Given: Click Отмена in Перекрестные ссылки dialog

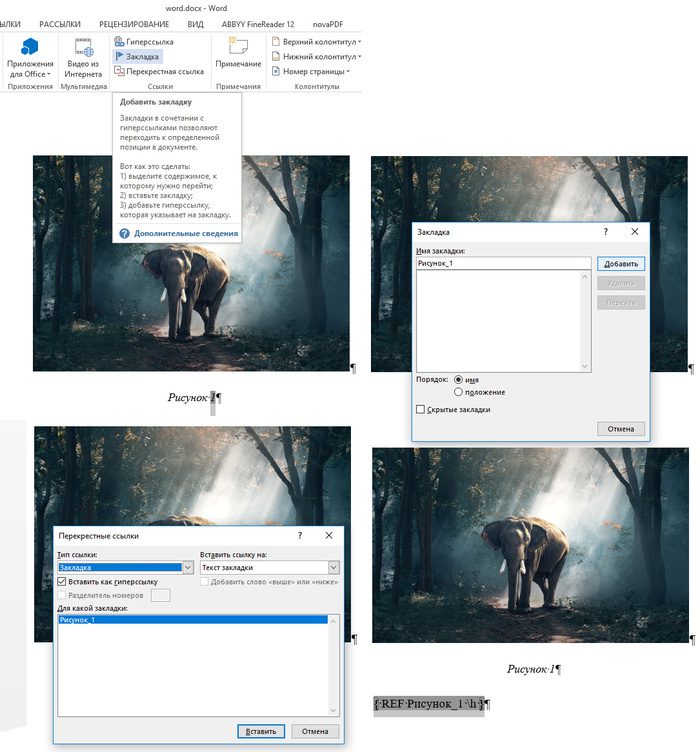Looking at the screenshot, I should tap(315, 731).
